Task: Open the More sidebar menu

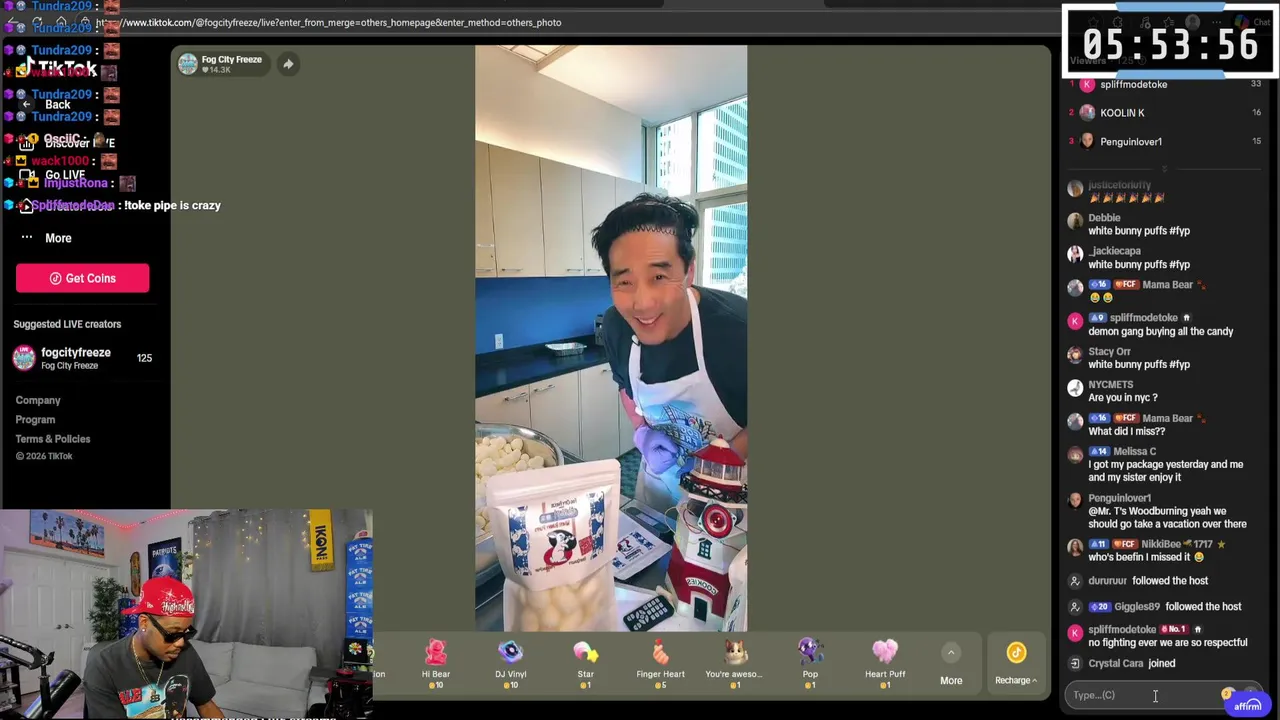Action: [x=47, y=238]
